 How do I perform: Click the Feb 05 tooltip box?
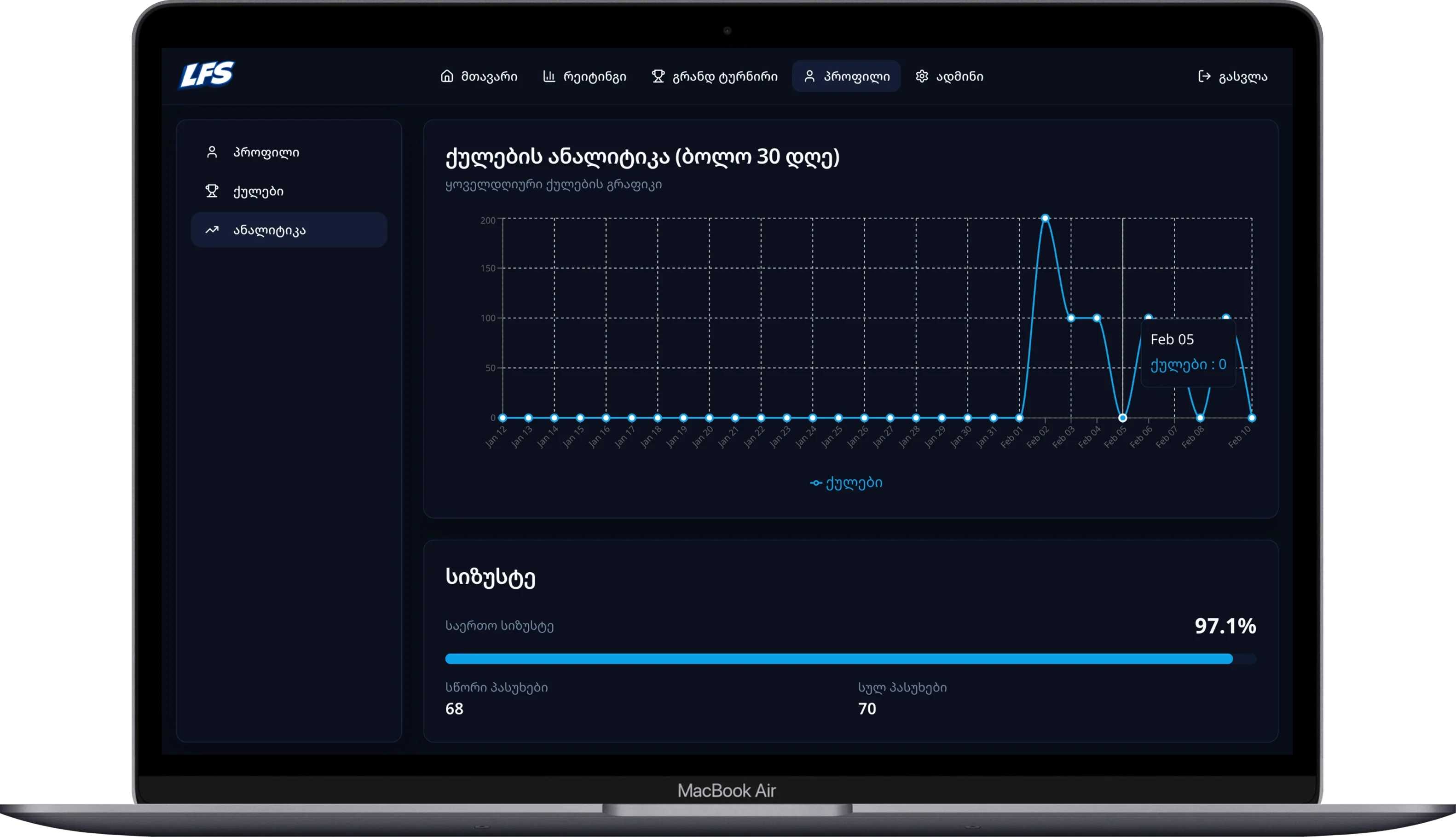coord(1188,352)
